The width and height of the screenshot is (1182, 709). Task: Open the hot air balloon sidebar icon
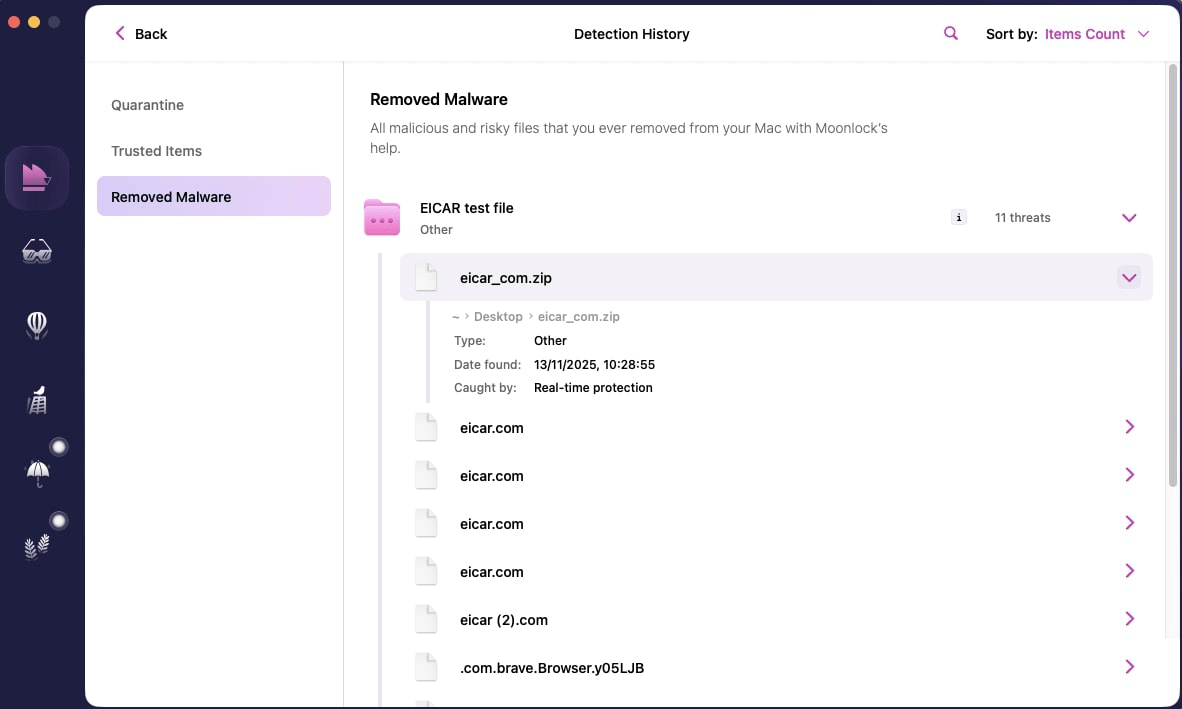point(36,325)
